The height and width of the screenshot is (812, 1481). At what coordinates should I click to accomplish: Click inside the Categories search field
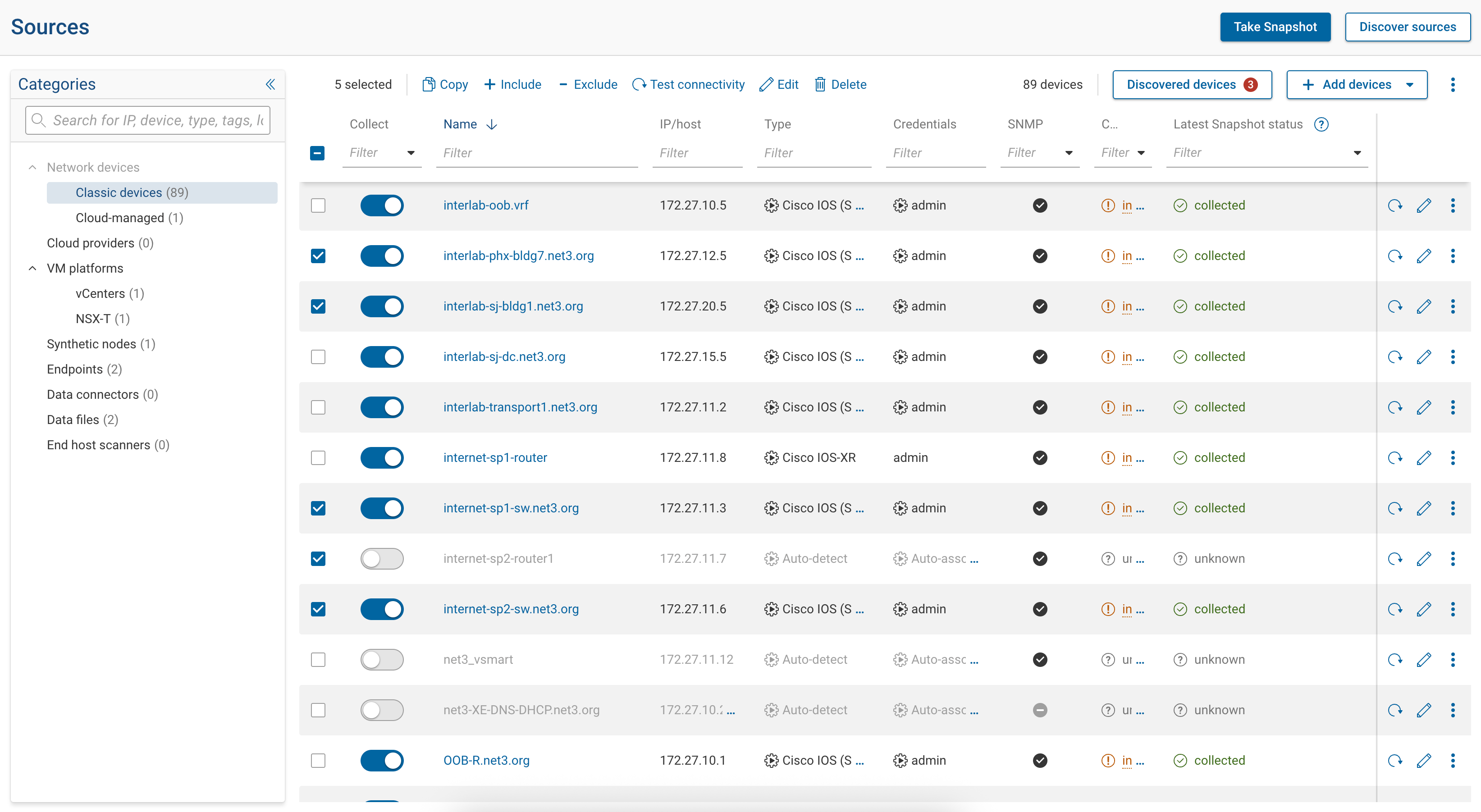point(147,120)
